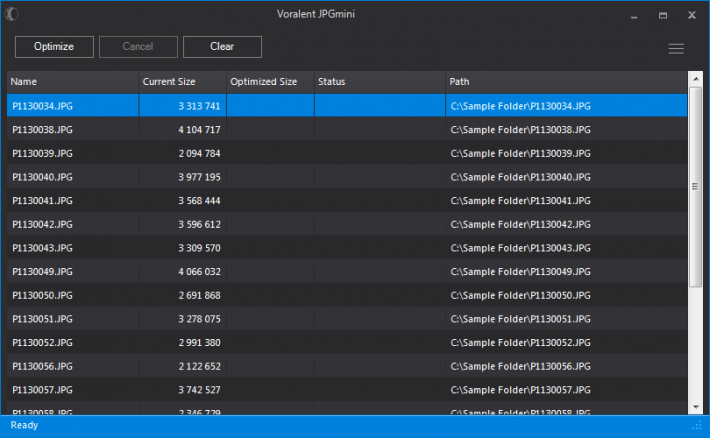This screenshot has width=710, height=438.
Task: Click path C:\Sample Folder\P1130043.JPG
Action: (520, 248)
